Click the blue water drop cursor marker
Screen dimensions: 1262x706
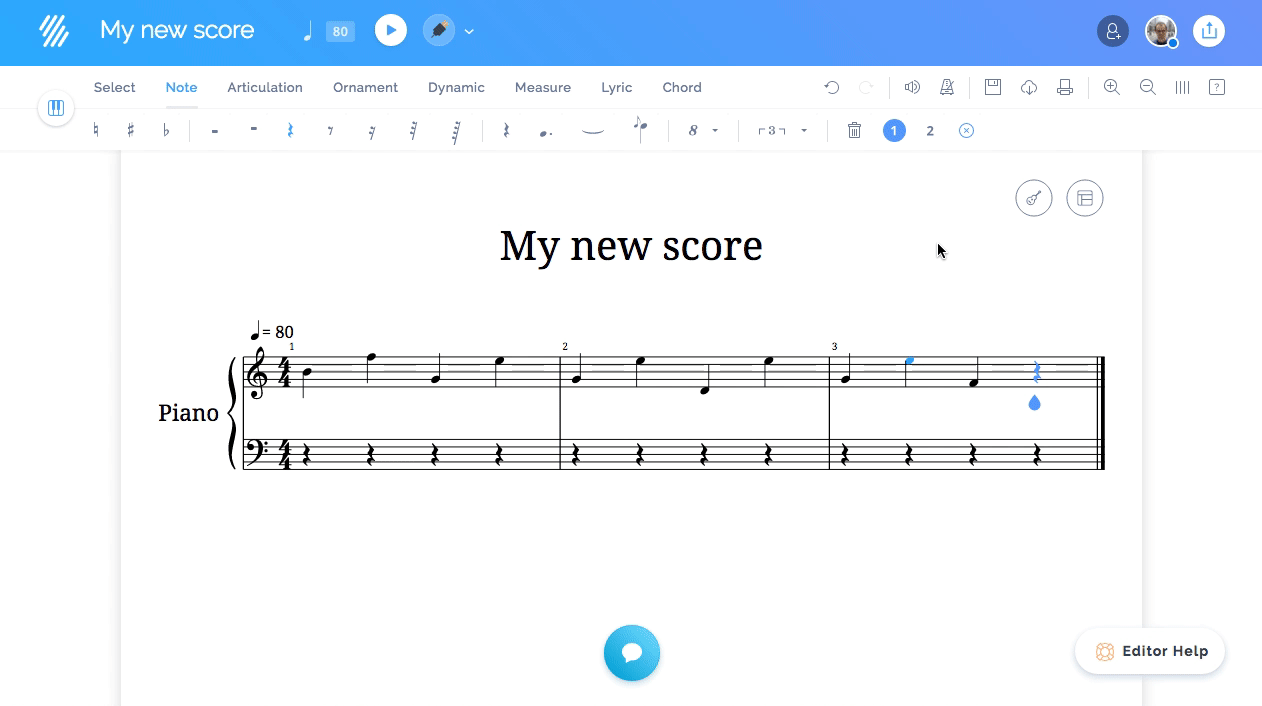coord(1034,402)
